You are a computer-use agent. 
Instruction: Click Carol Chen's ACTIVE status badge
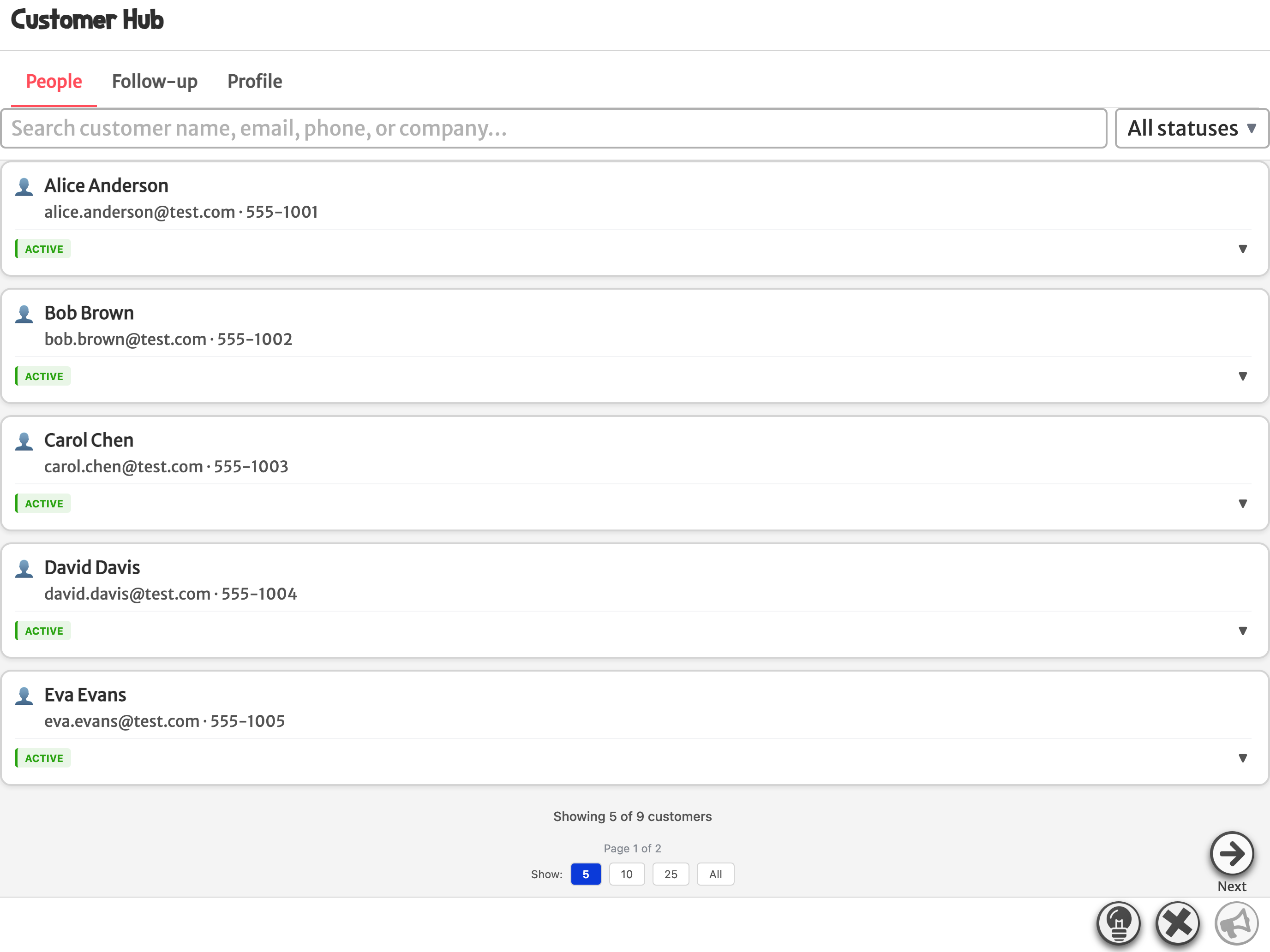point(43,504)
